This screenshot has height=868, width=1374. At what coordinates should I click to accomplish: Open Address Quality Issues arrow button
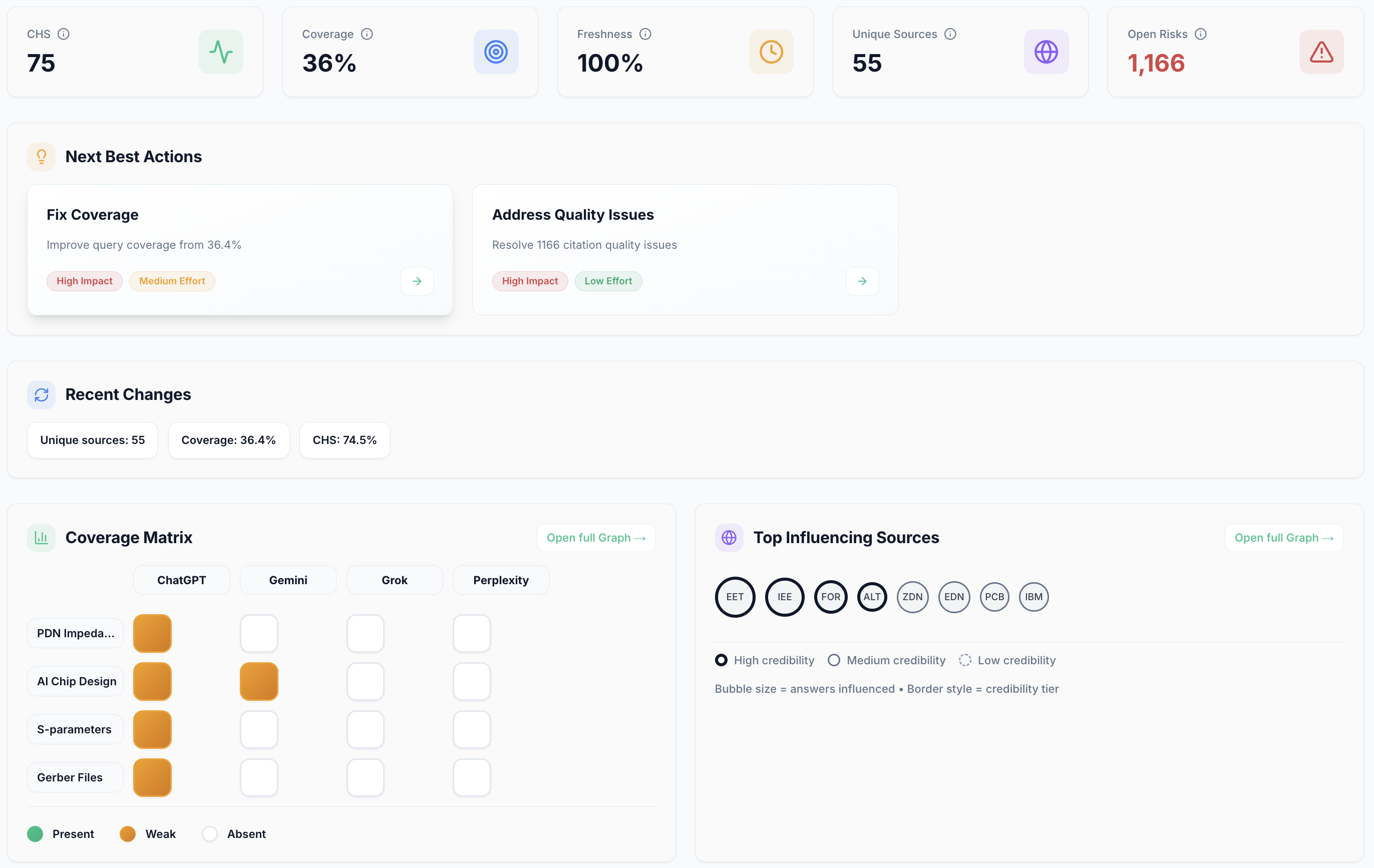[862, 281]
